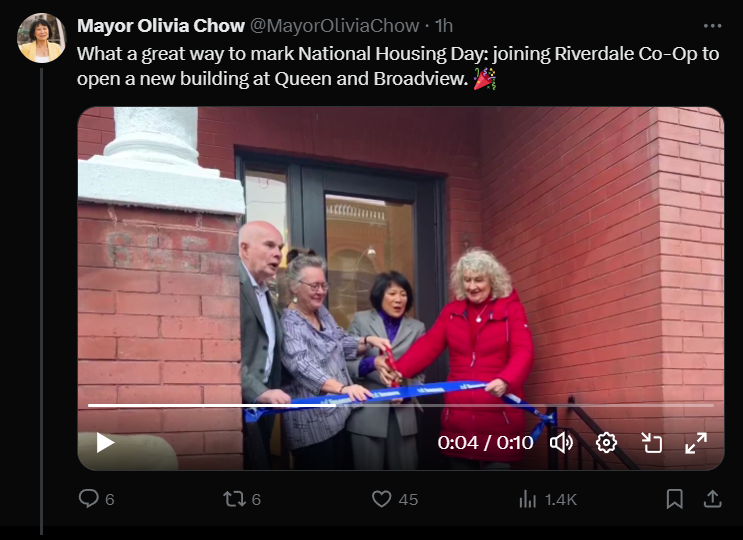Image resolution: width=743 pixels, height=540 pixels.
Task: Bookmark this post
Action: point(674,499)
